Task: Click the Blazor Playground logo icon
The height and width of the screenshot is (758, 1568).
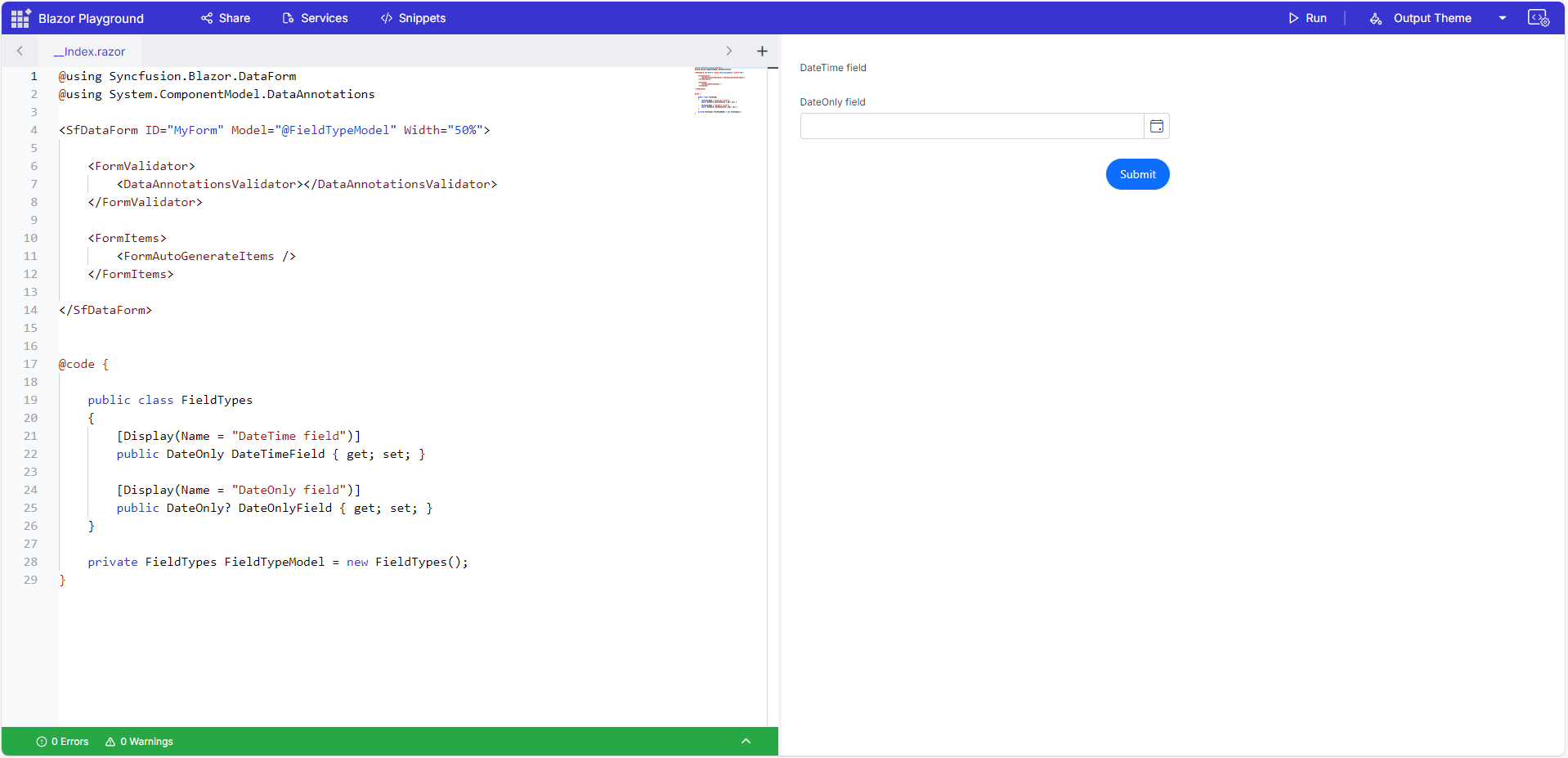Action: 20,18
